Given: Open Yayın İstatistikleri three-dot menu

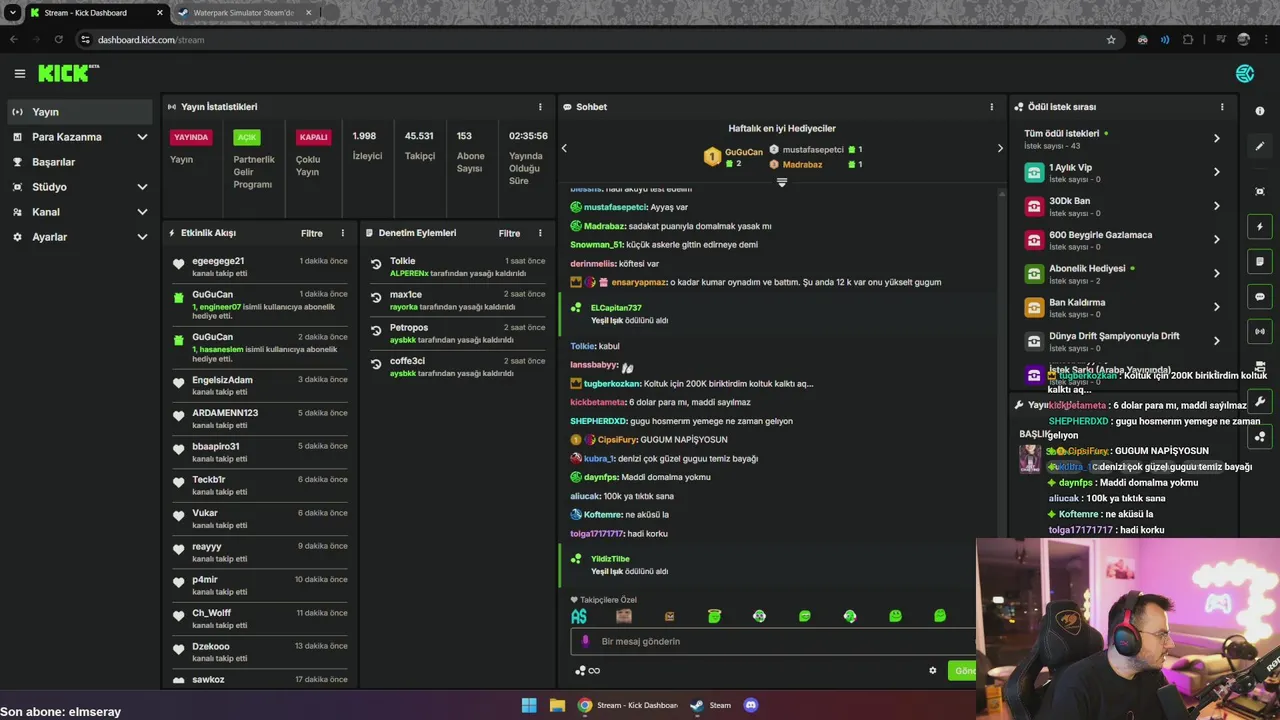Looking at the screenshot, I should [x=540, y=107].
